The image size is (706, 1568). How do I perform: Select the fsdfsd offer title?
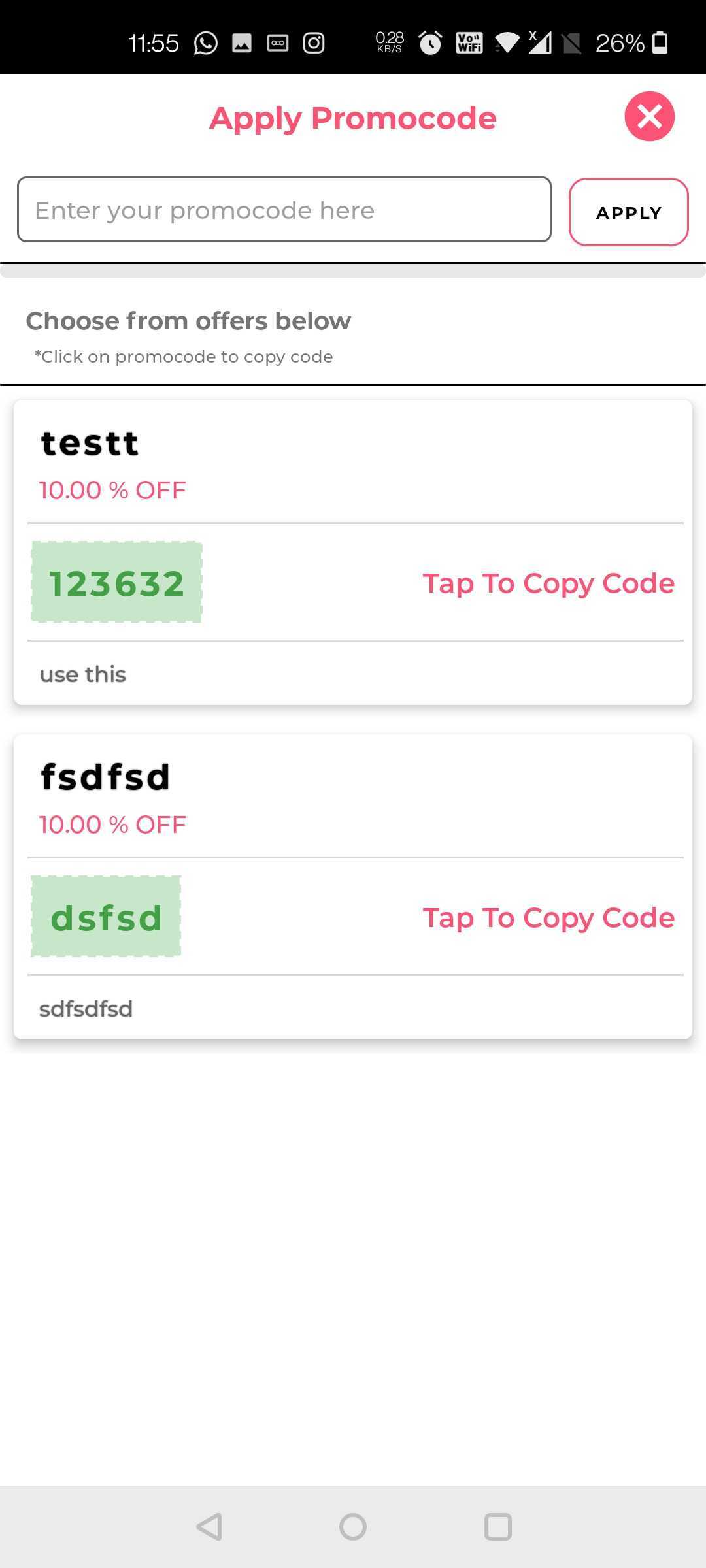pos(105,777)
